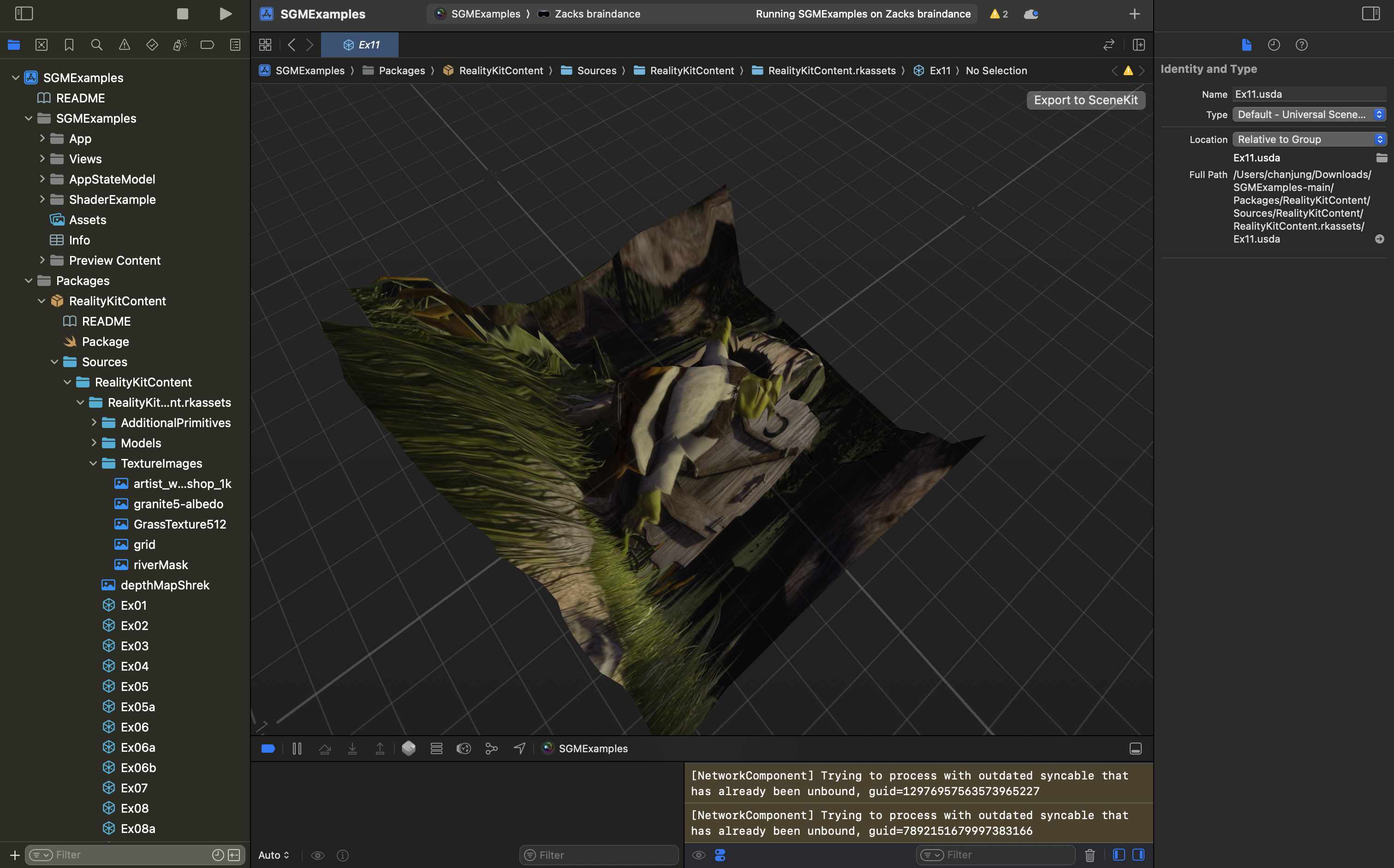Click the two warnings indicator in toolbar
The width and height of the screenshot is (1394, 868).
998,14
